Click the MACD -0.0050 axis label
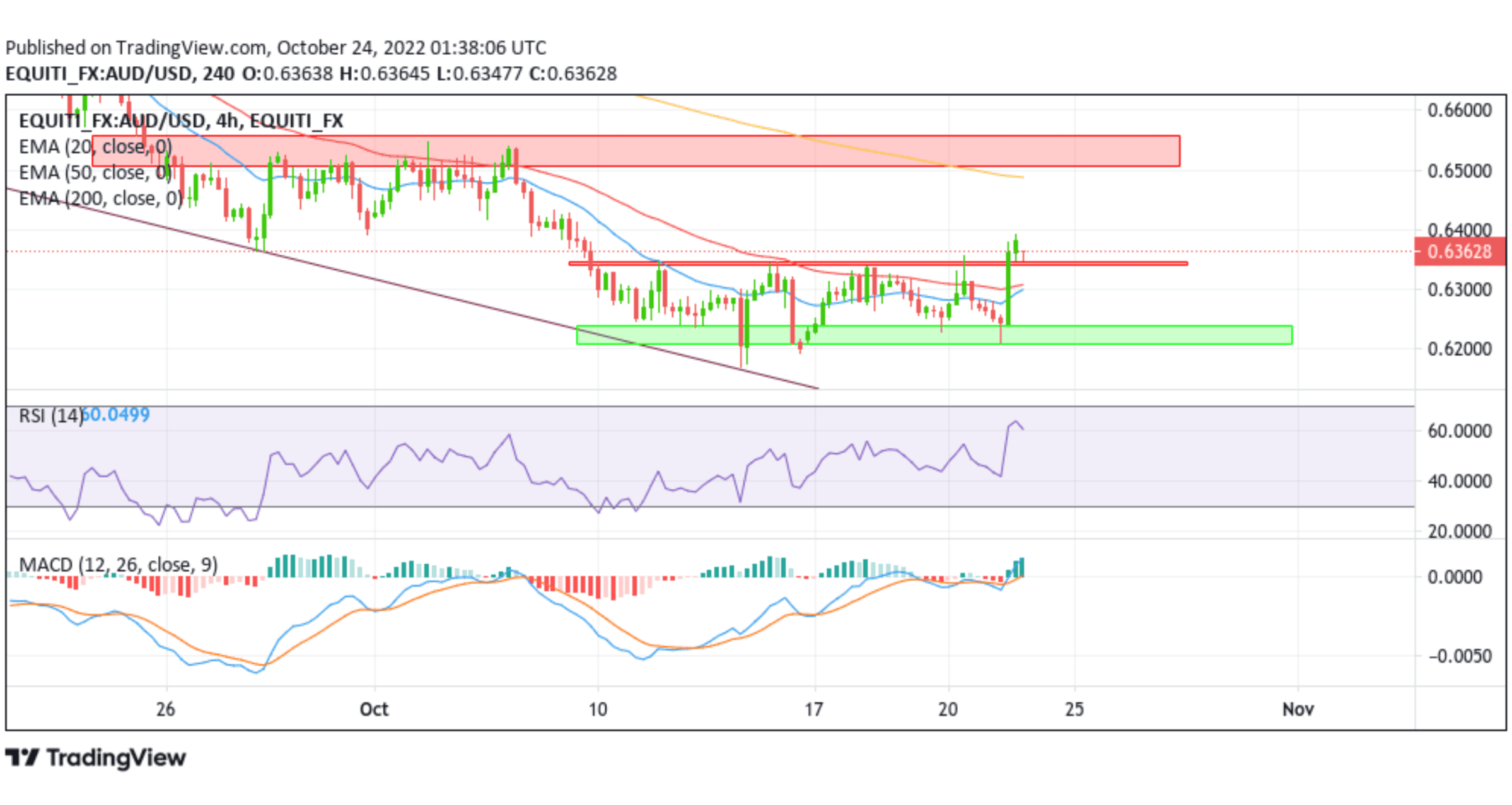The height and width of the screenshot is (805, 1512). click(x=1460, y=657)
